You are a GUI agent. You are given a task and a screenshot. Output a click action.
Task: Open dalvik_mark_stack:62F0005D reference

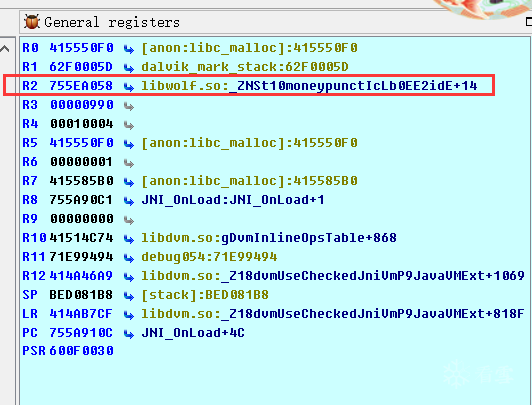pos(245,67)
